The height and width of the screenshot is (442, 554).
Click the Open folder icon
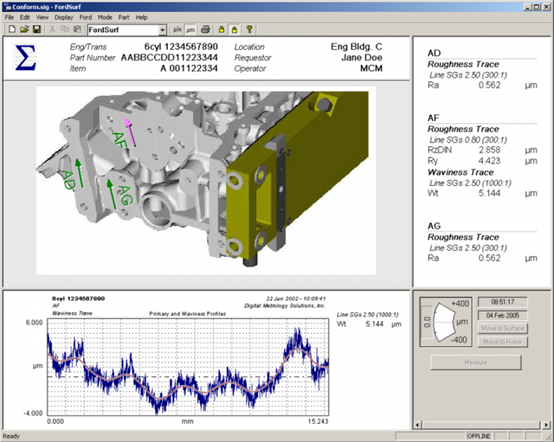pos(24,29)
